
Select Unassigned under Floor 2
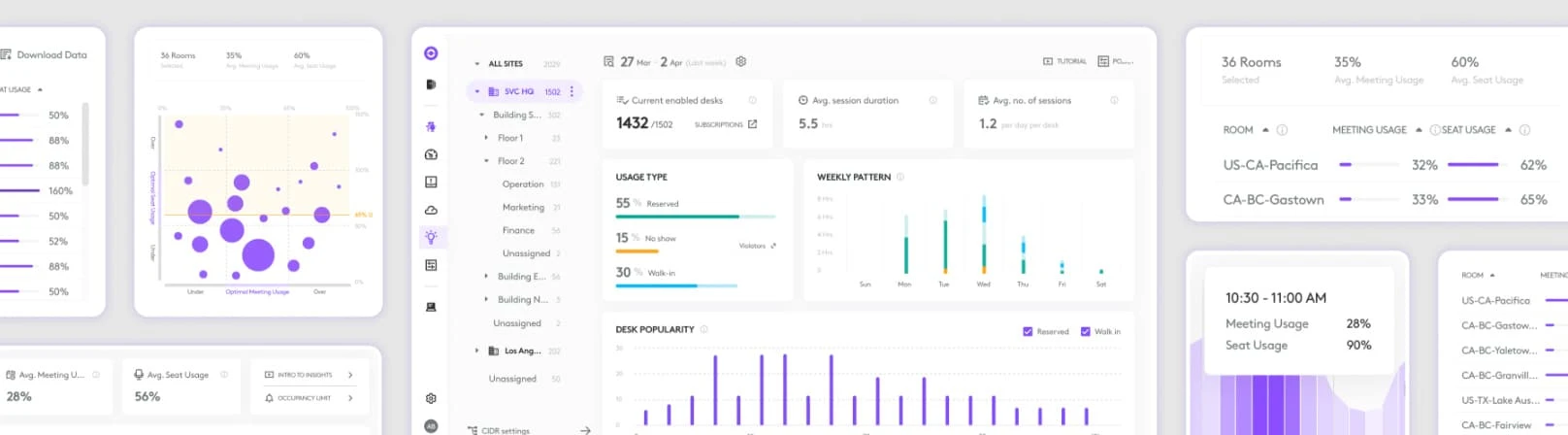pos(531,253)
